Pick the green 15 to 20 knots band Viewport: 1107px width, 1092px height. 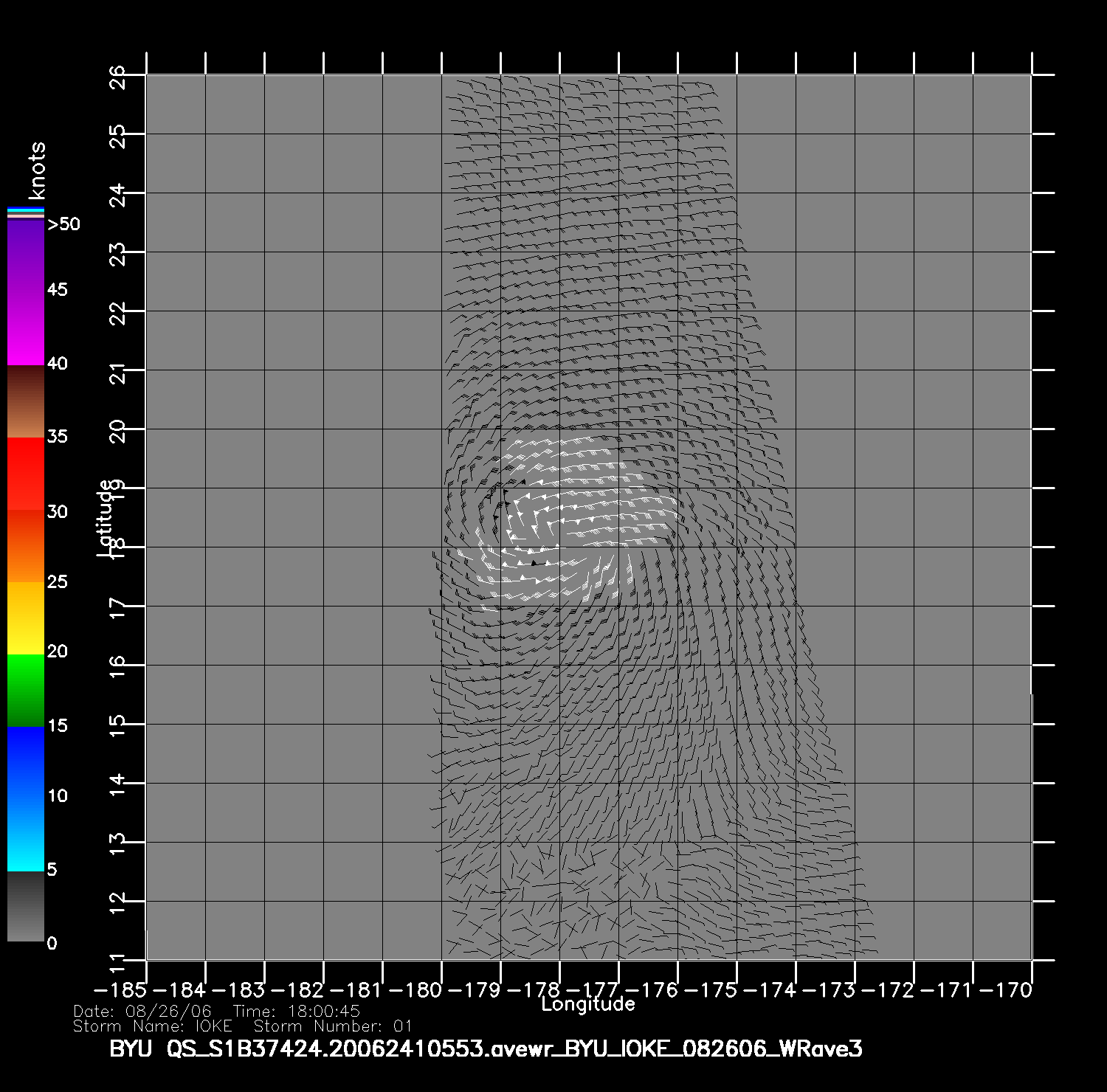pos(26,690)
